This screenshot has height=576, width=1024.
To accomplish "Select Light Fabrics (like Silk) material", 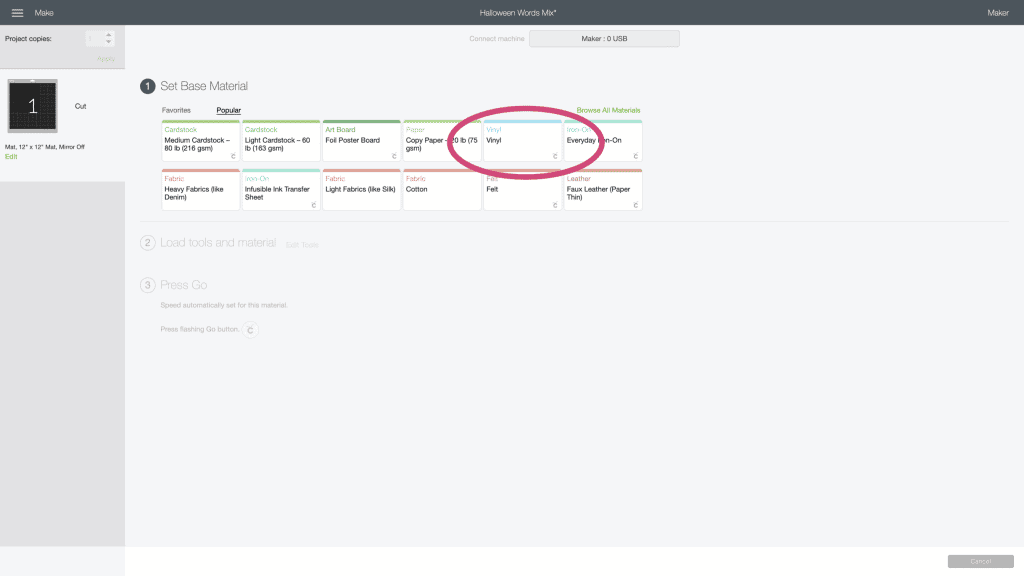I will click(361, 189).
